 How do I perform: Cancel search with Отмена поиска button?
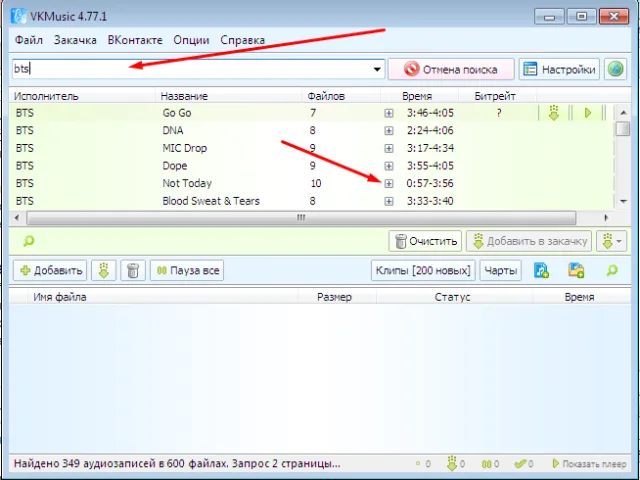[x=451, y=69]
